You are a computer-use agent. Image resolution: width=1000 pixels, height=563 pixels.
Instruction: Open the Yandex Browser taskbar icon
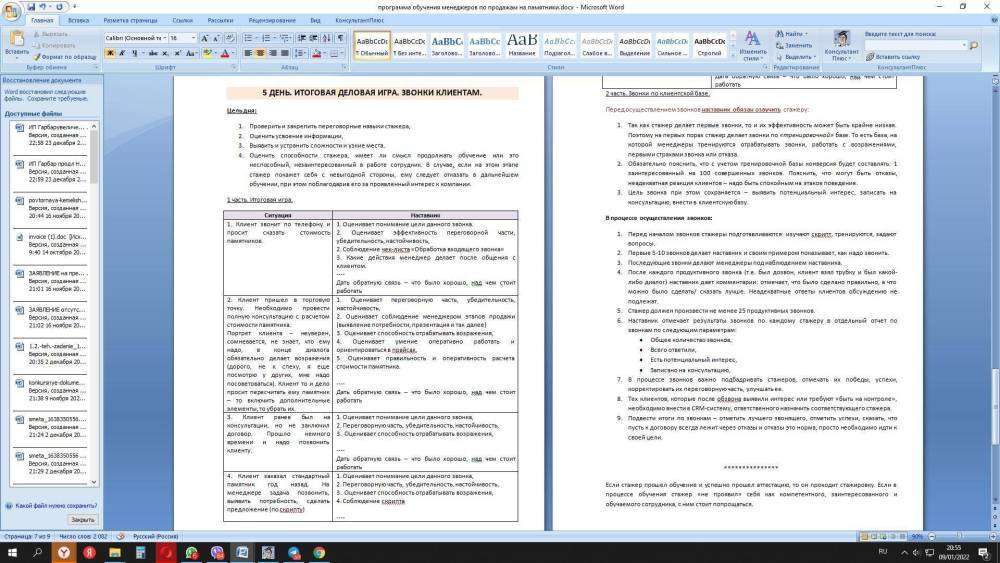pos(64,552)
